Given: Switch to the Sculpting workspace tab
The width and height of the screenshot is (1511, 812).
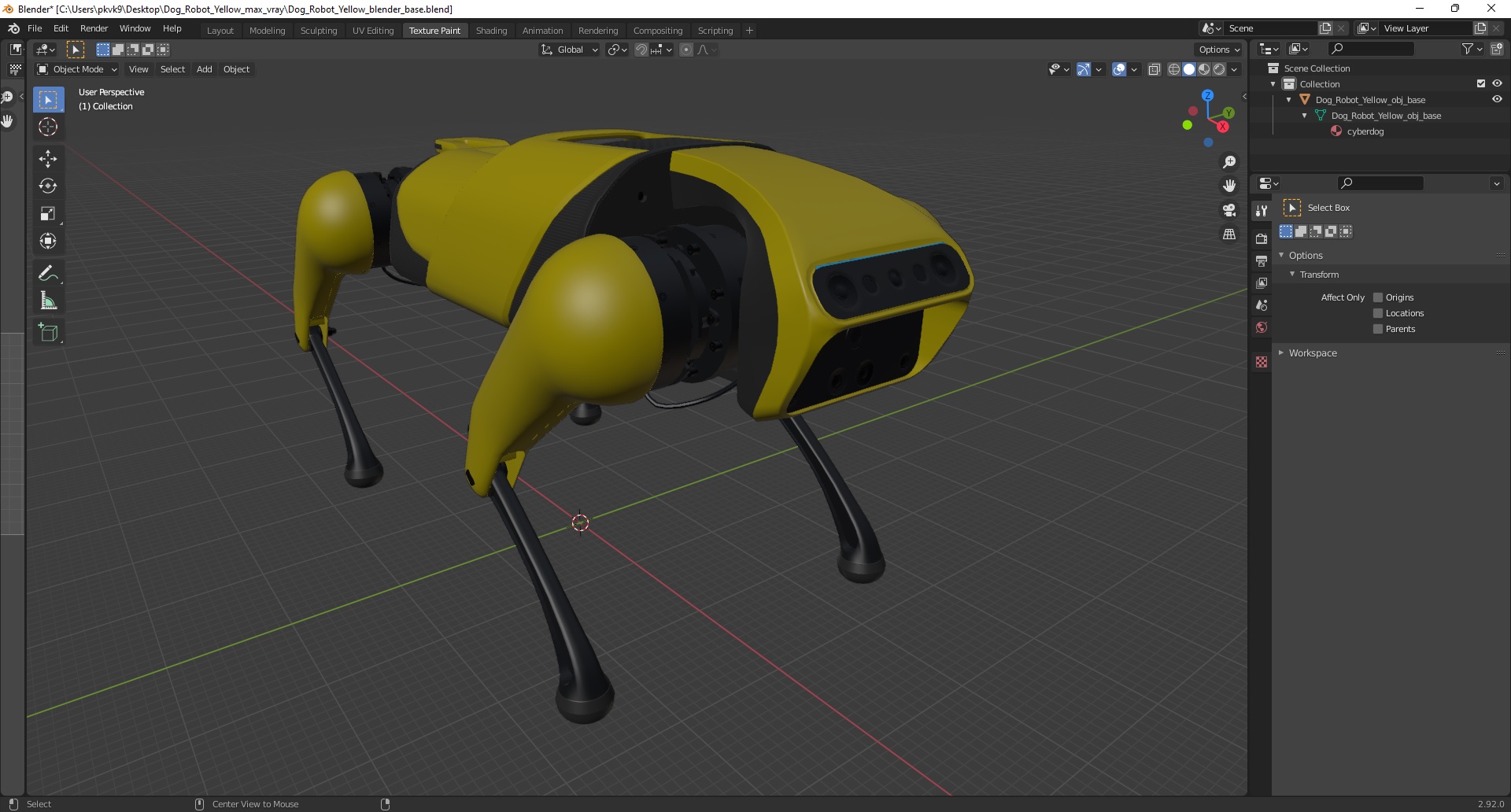Looking at the screenshot, I should coord(319,31).
